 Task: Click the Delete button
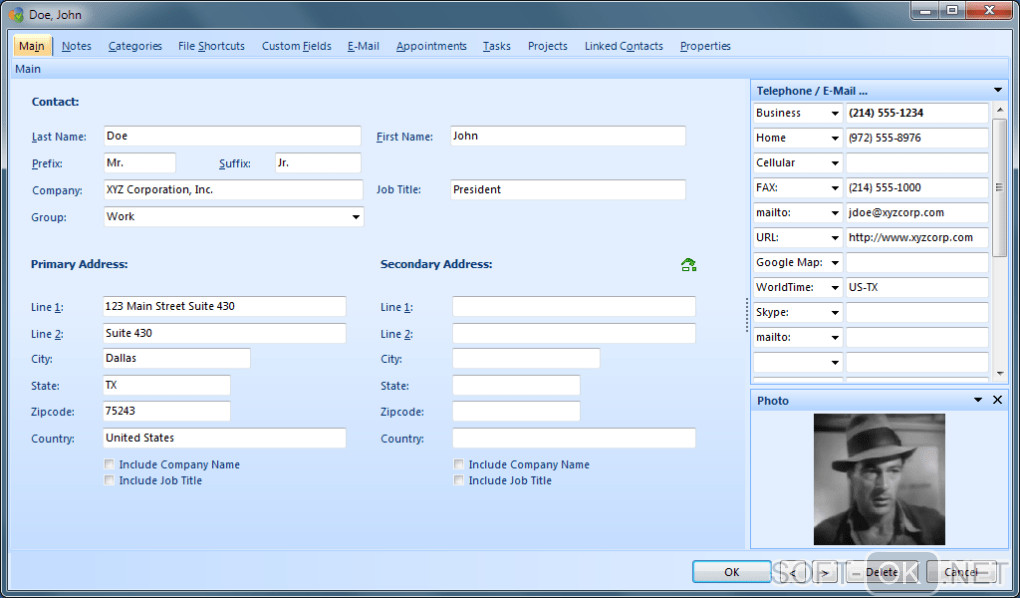point(881,572)
